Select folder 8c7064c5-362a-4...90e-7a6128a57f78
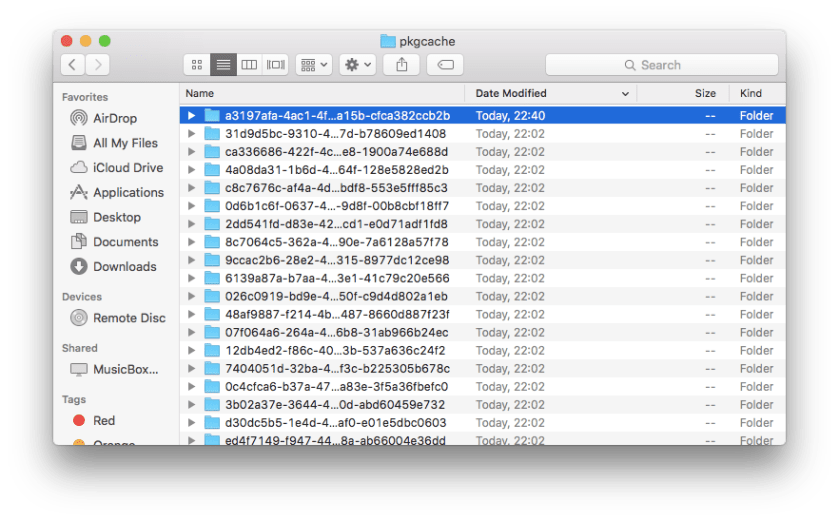The height and width of the screenshot is (521, 839). coord(483,242)
